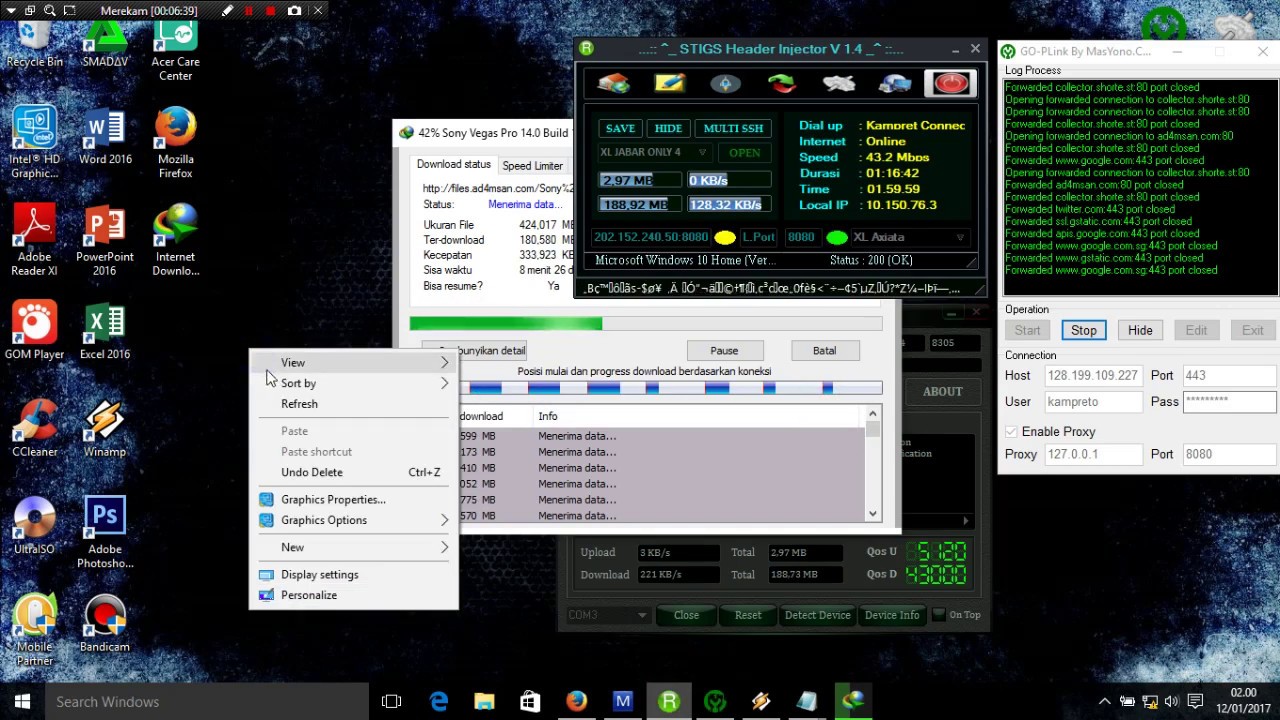The height and width of the screenshot is (720, 1280).
Task: Click Batal in the IDM download window
Action: pos(824,351)
